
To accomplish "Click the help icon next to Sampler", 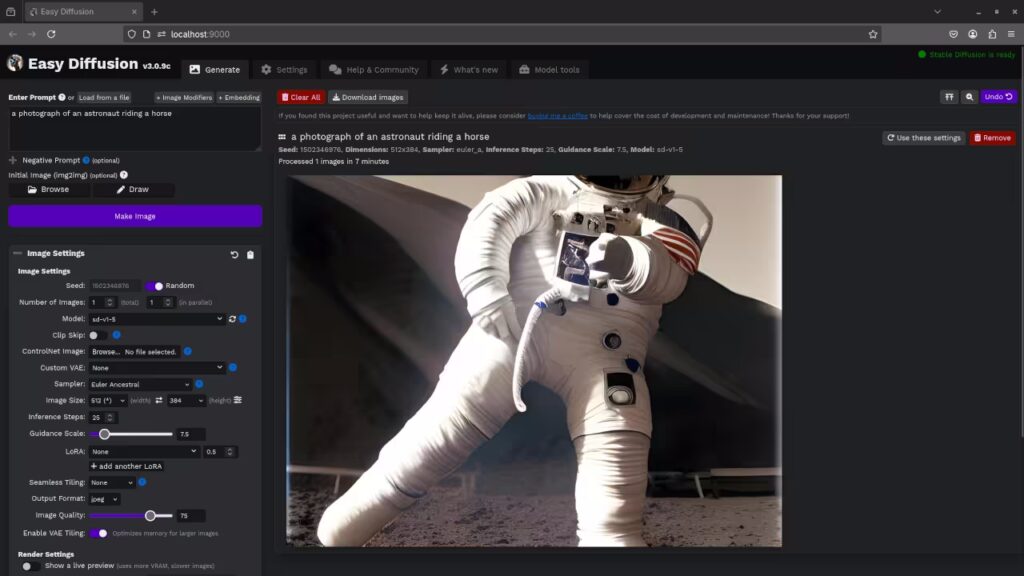I will (x=199, y=384).
